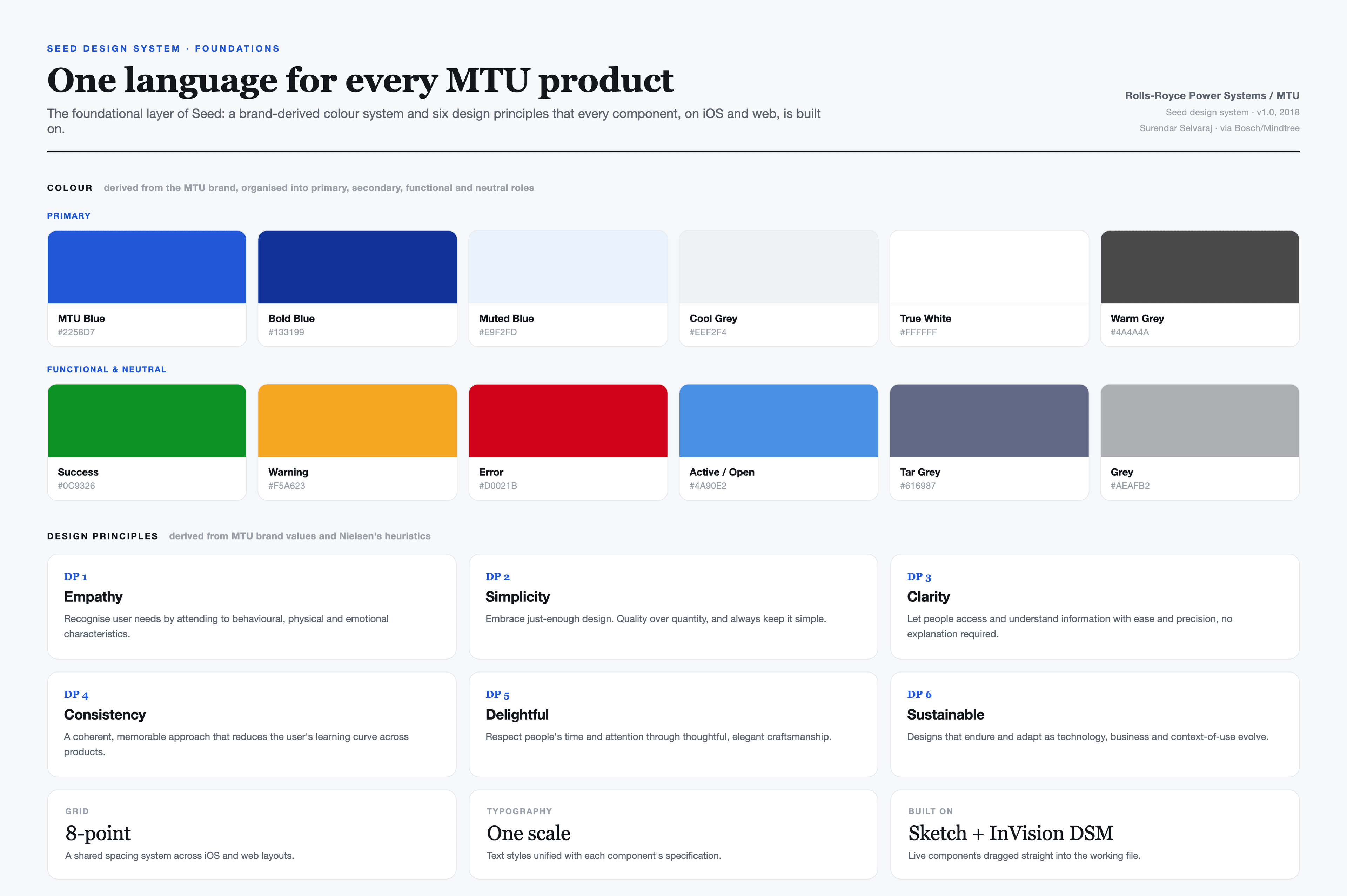Click the red Error swatch
The image size is (1347, 896).
[568, 421]
